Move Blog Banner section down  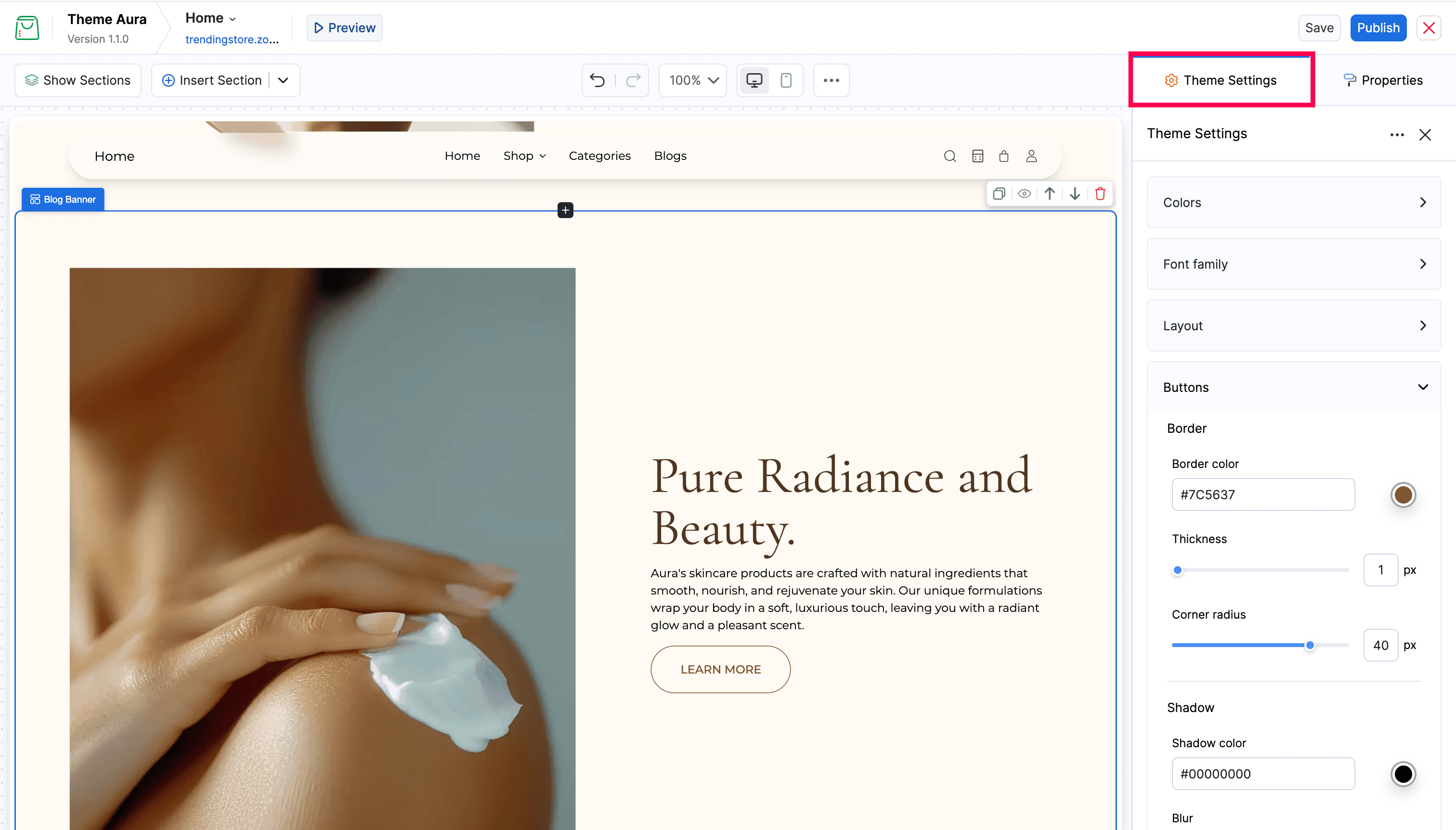[x=1075, y=194]
